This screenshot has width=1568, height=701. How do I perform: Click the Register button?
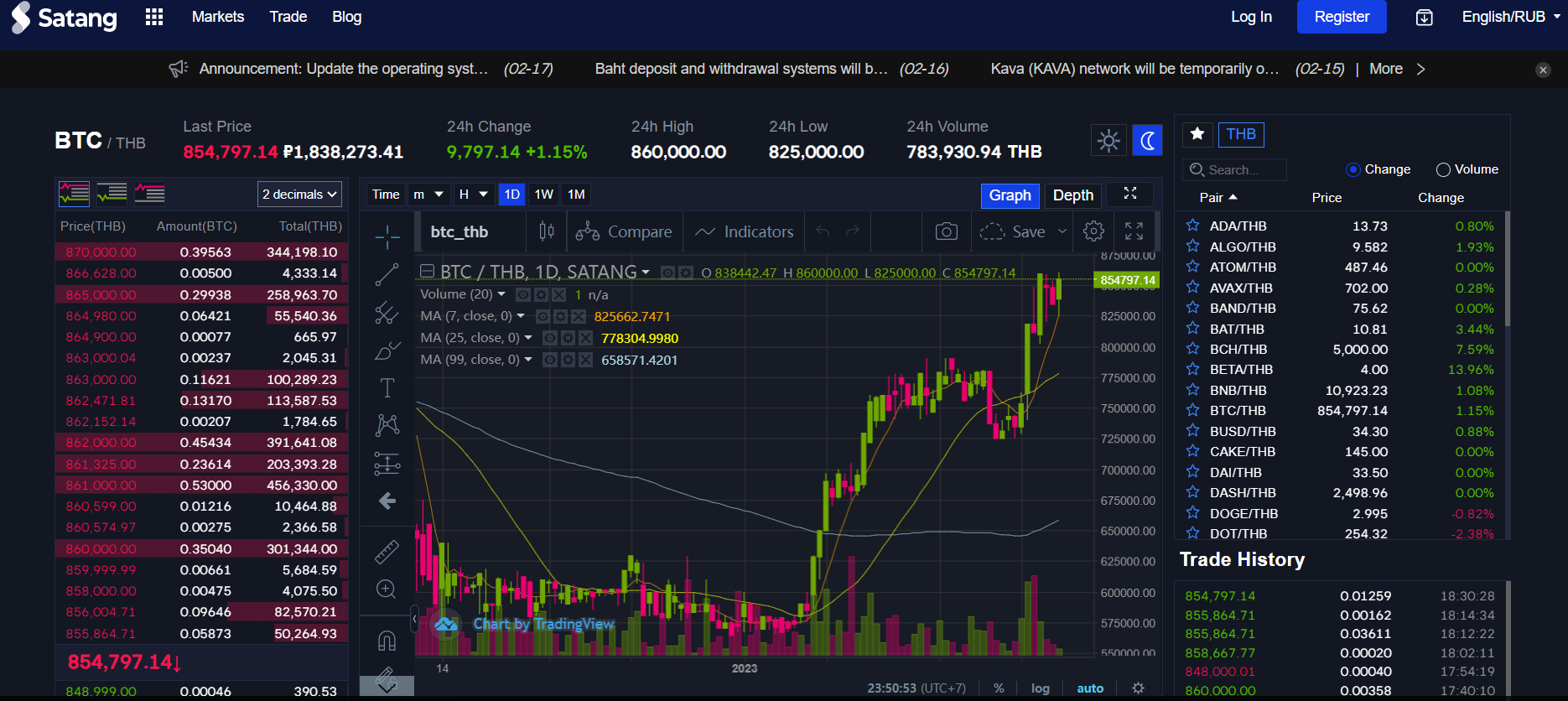(x=1342, y=17)
